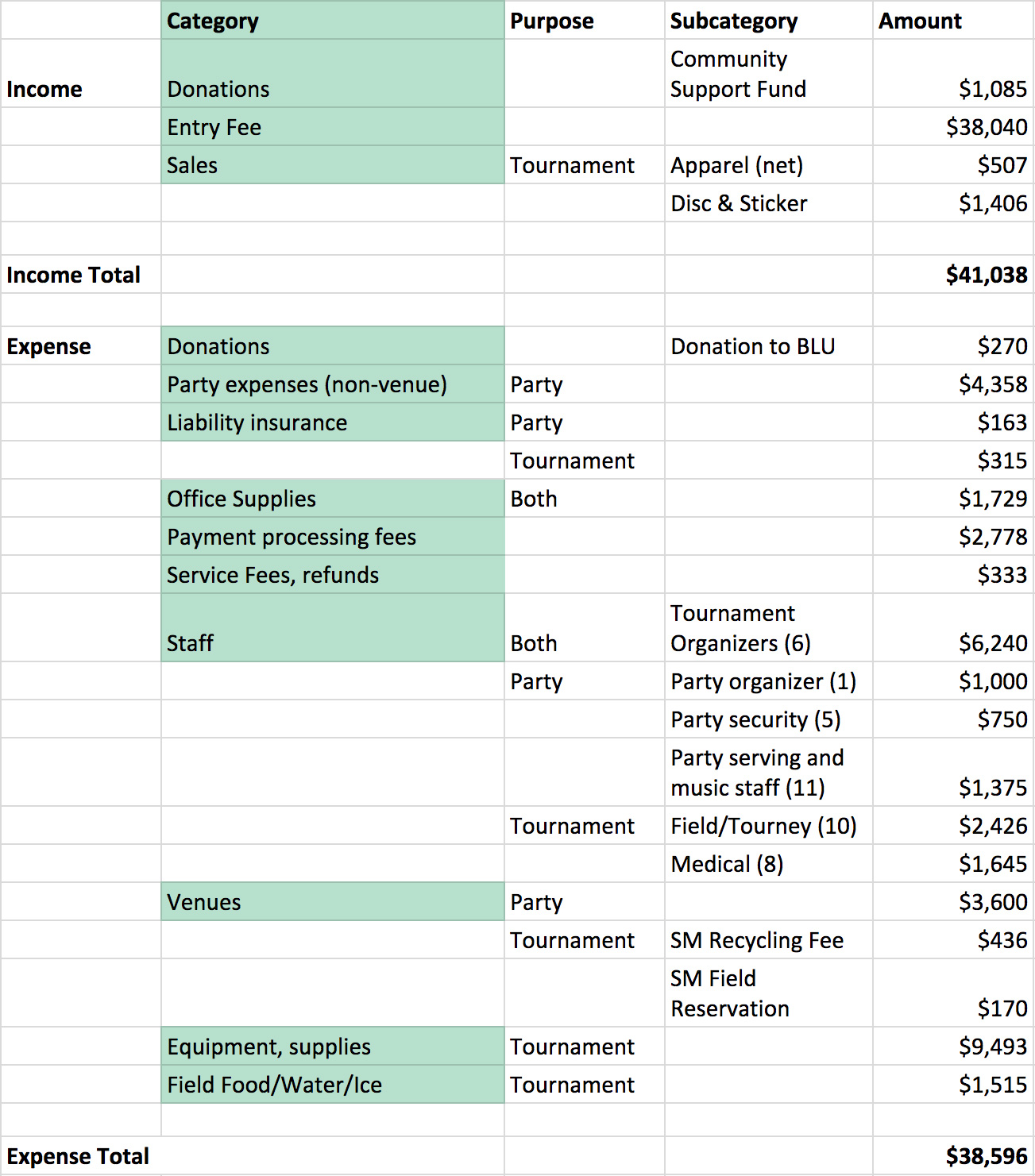The image size is (1035, 1176).
Task: Select the Purpose header cell
Action: [584, 21]
